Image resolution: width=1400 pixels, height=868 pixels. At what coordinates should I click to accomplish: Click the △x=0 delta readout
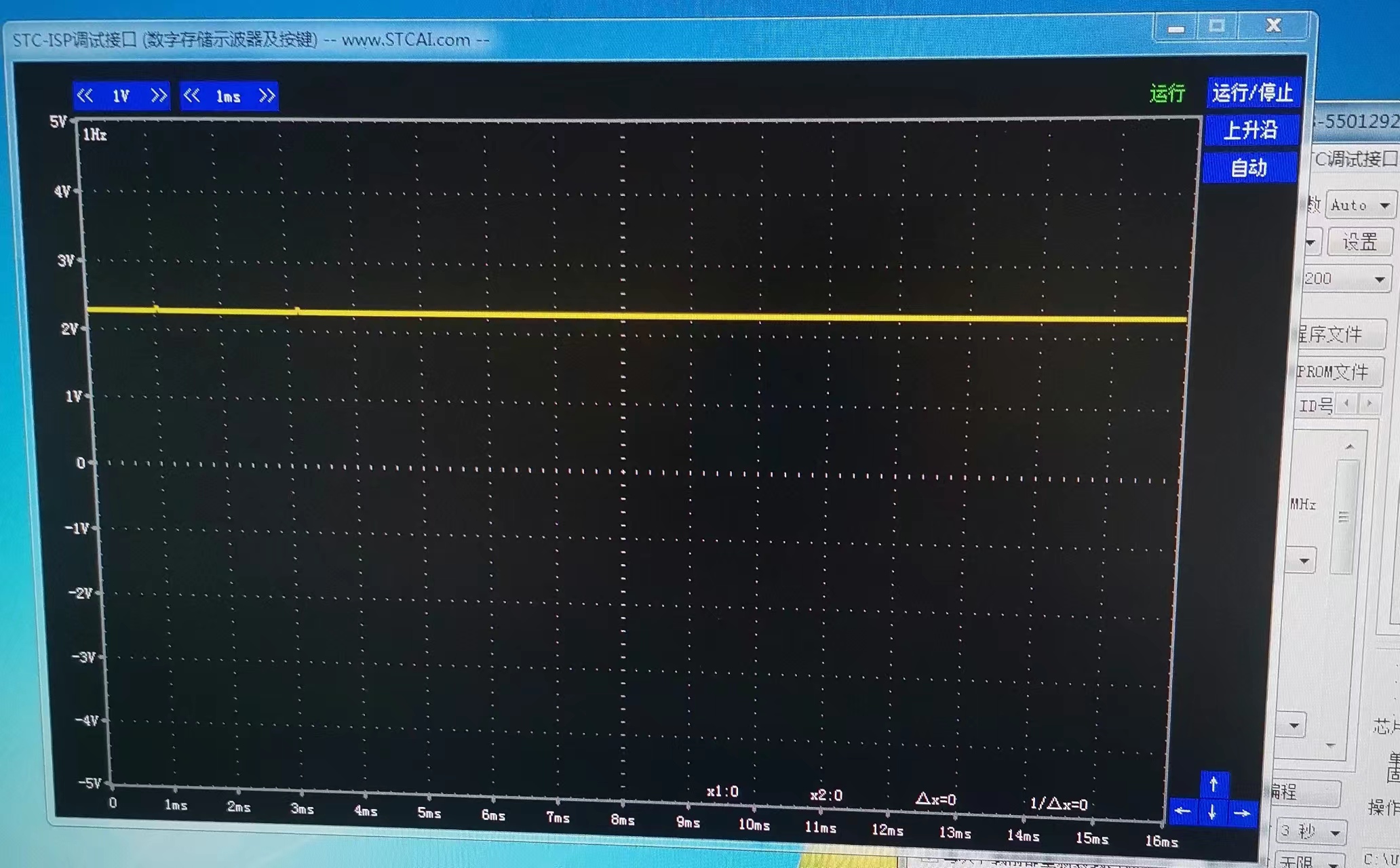[935, 799]
